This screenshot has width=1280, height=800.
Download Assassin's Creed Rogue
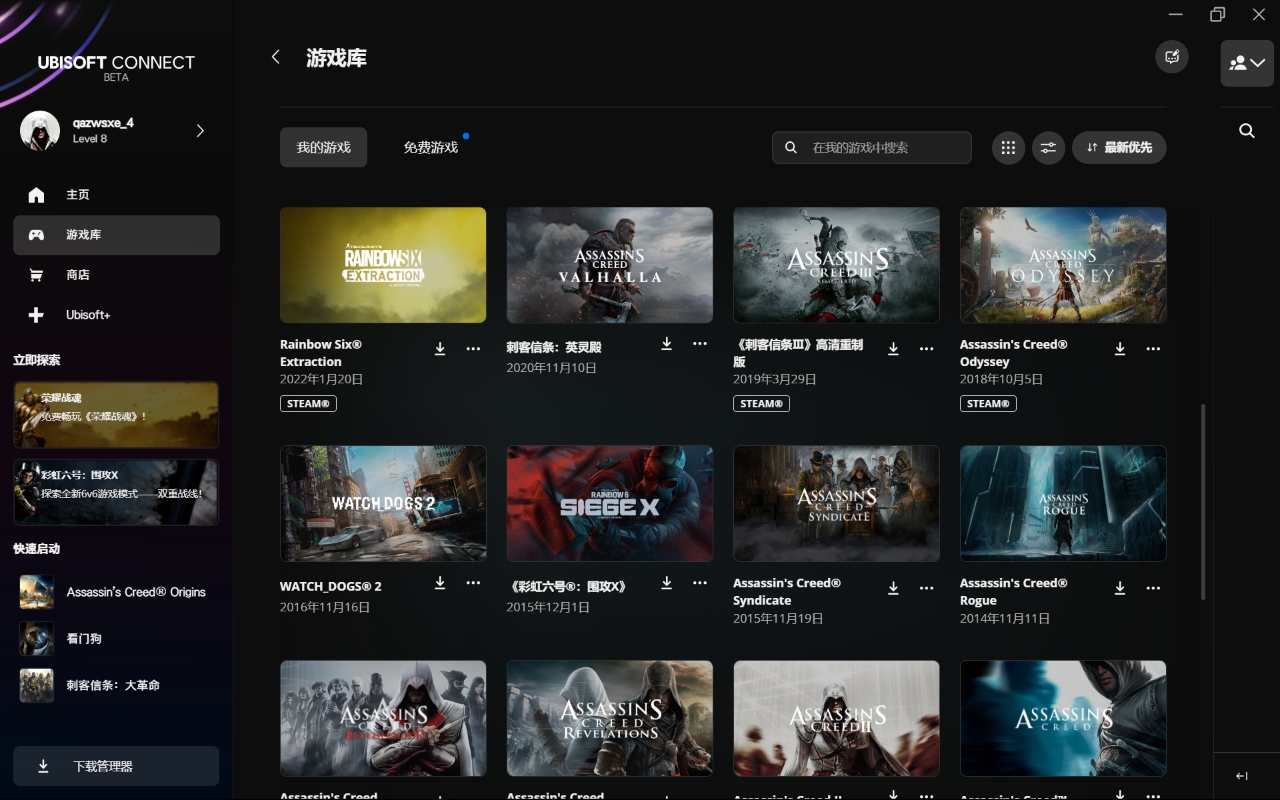click(x=1120, y=588)
